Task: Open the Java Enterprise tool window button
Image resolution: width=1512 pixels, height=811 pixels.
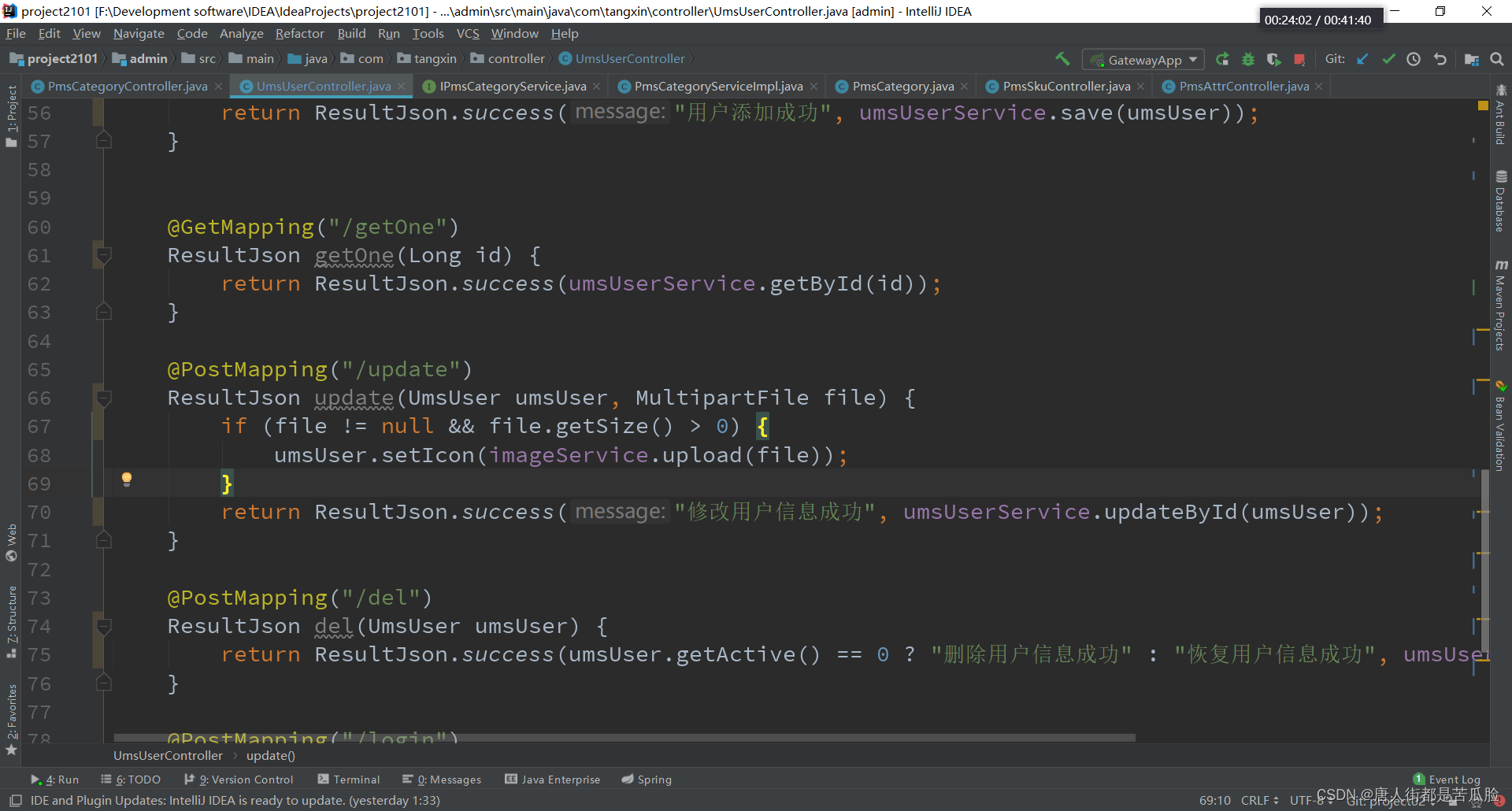Action: click(553, 780)
